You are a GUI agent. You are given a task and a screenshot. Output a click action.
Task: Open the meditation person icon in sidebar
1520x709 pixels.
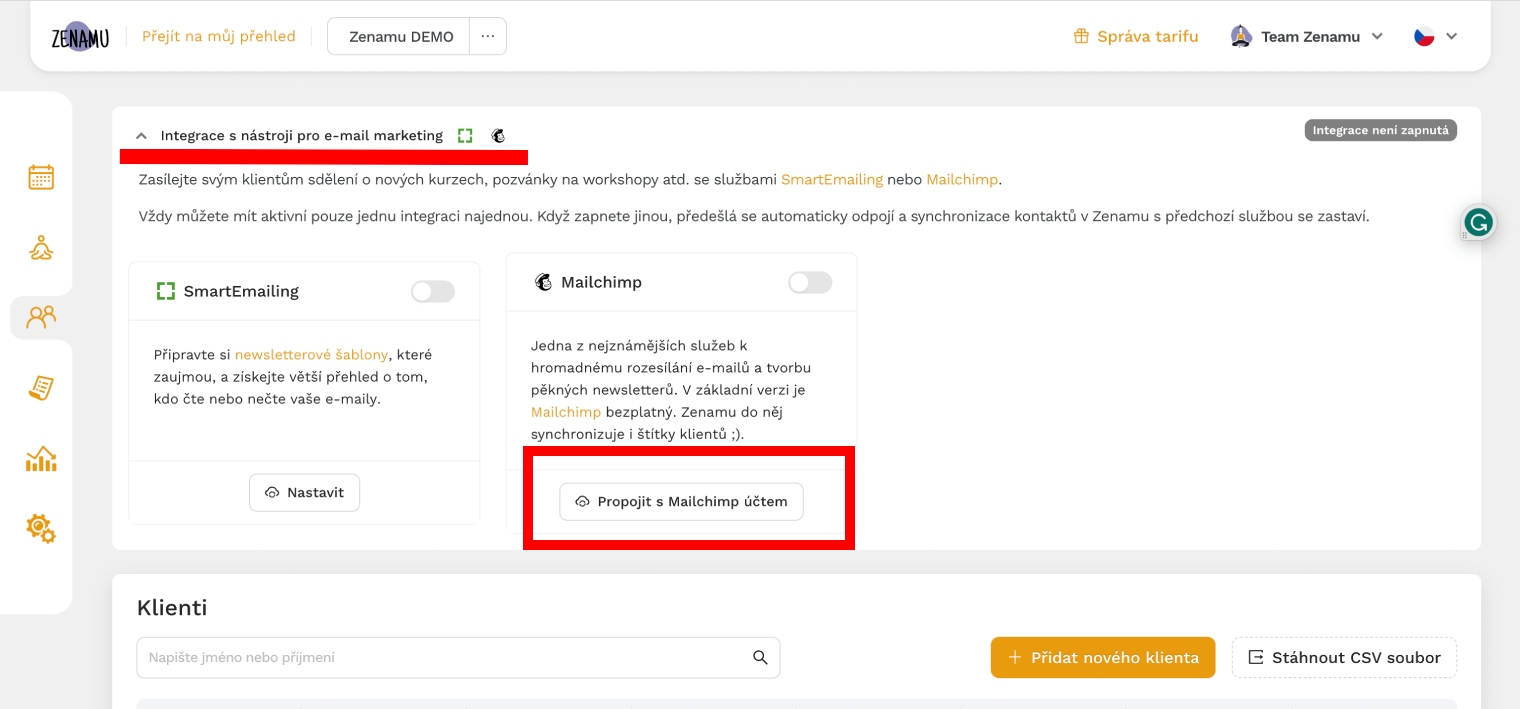point(41,247)
